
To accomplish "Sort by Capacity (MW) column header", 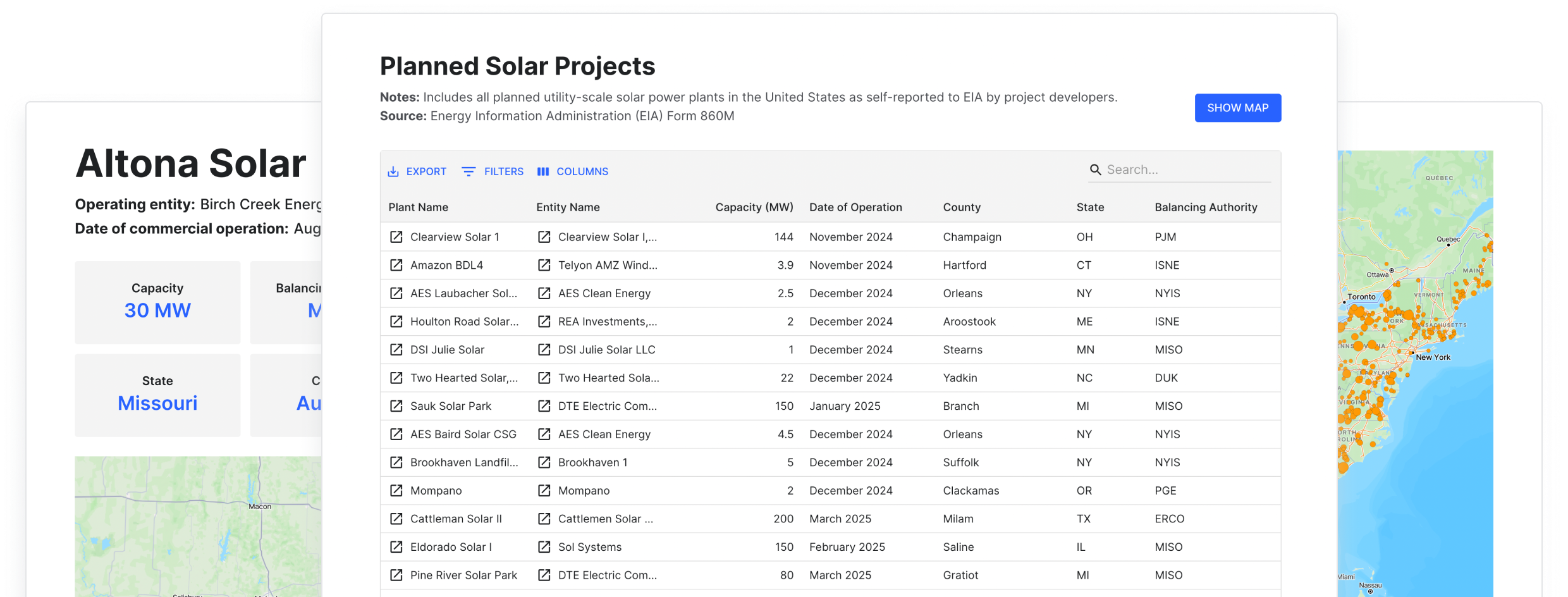I will click(754, 207).
